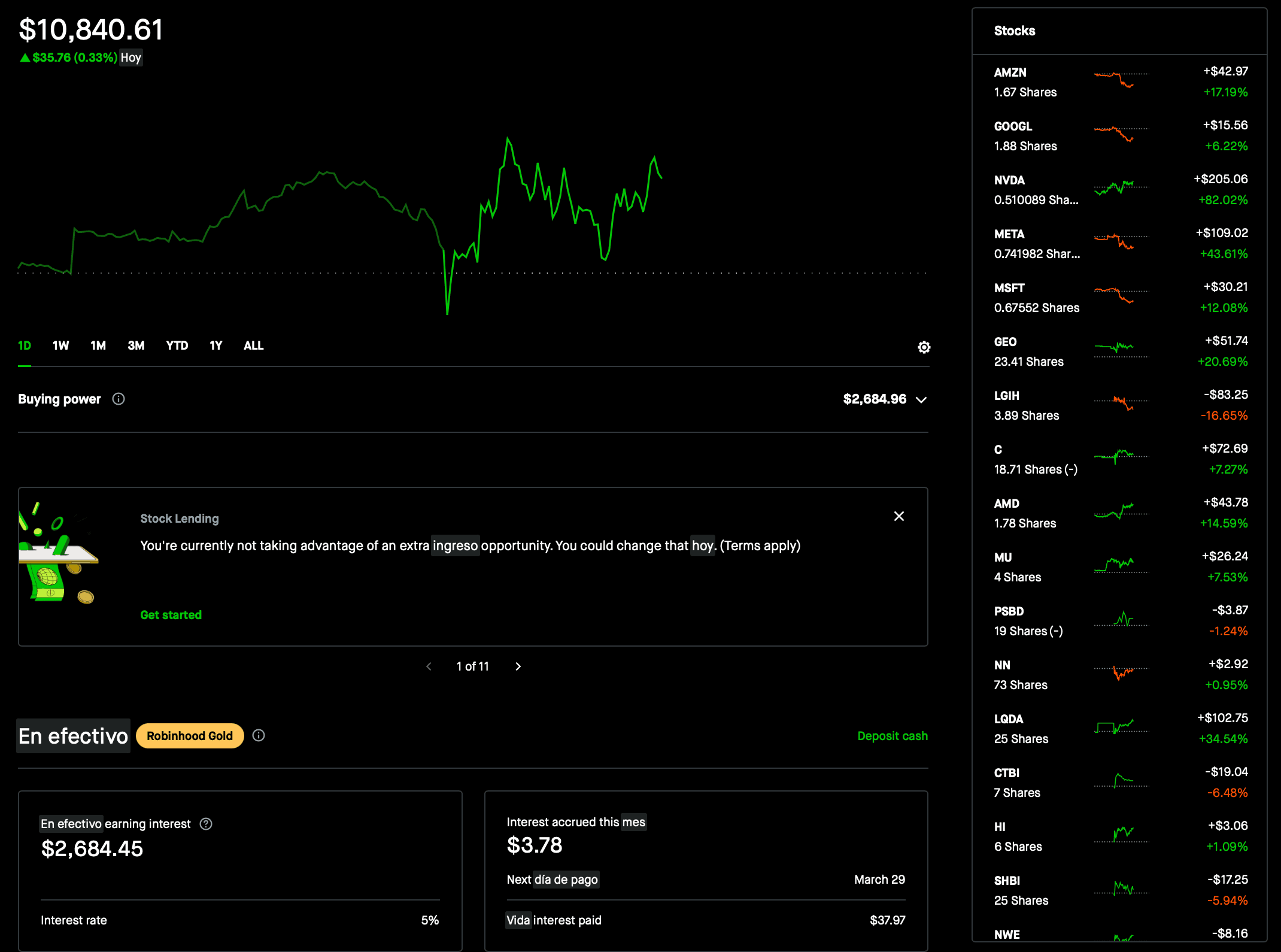Click the MU mini sparkline chart

(1121, 565)
